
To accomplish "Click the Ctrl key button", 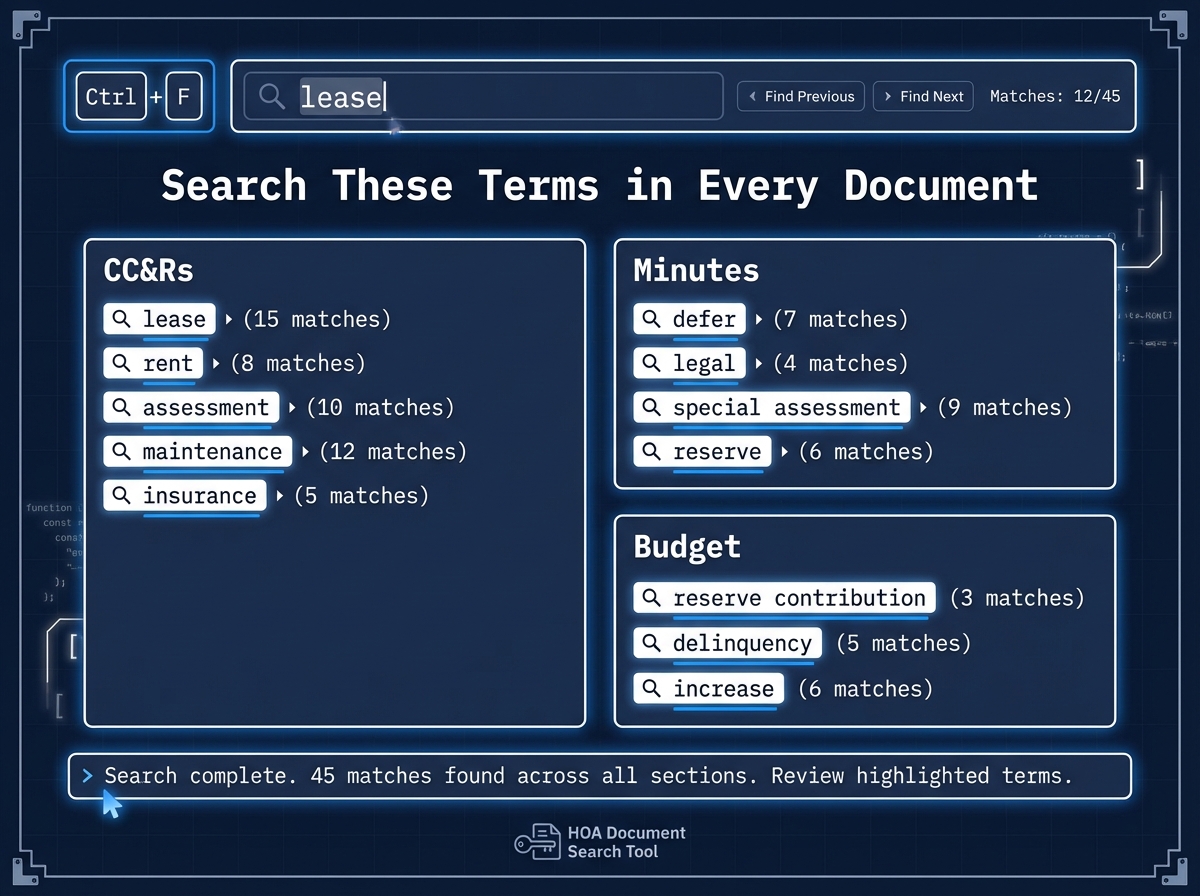I will tap(111, 97).
